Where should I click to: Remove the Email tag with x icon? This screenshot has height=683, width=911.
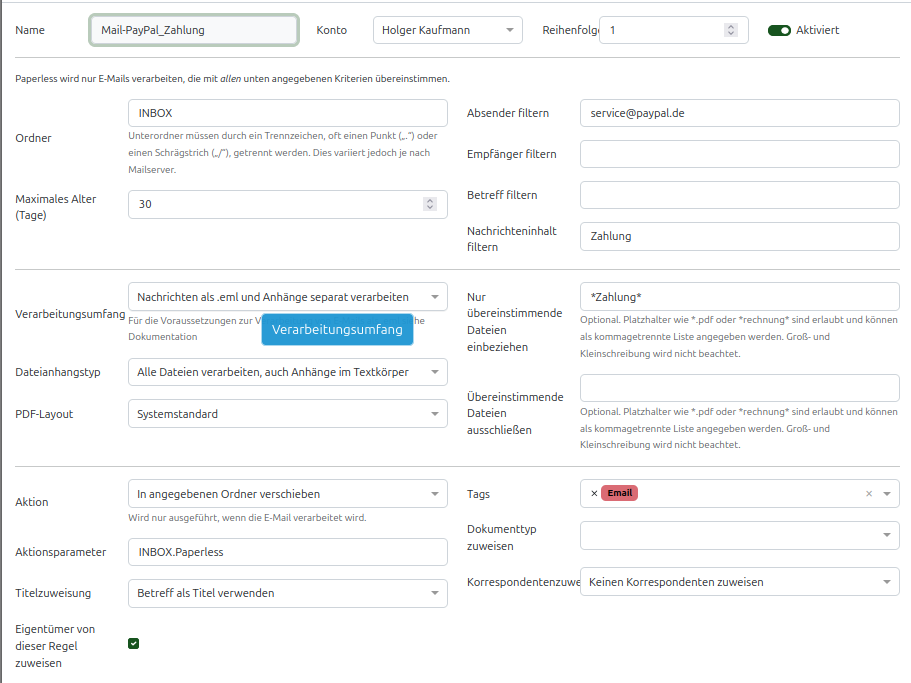coord(594,493)
